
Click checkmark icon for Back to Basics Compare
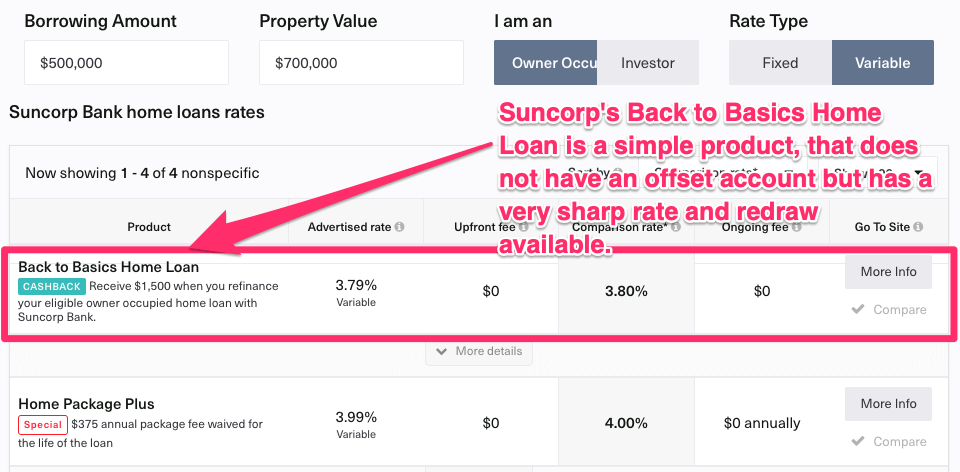(858, 310)
